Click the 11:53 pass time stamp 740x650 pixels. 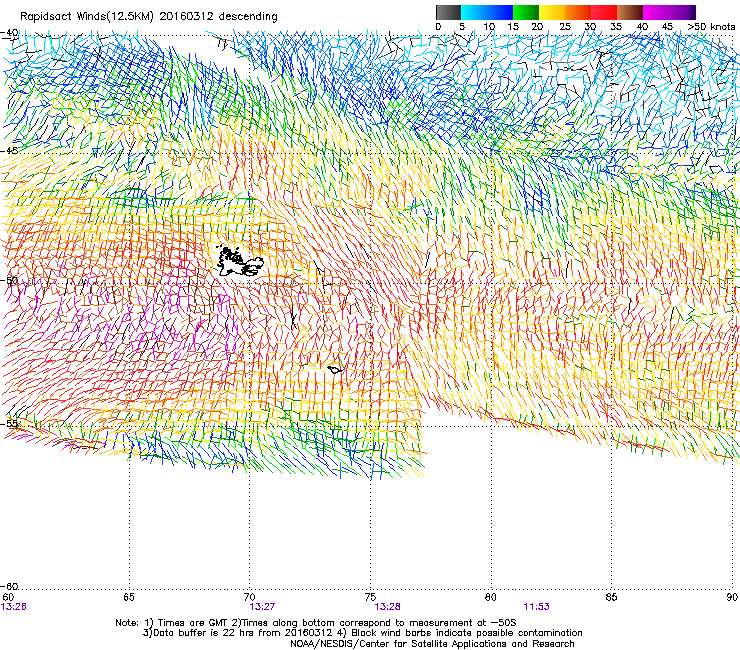tap(537, 607)
